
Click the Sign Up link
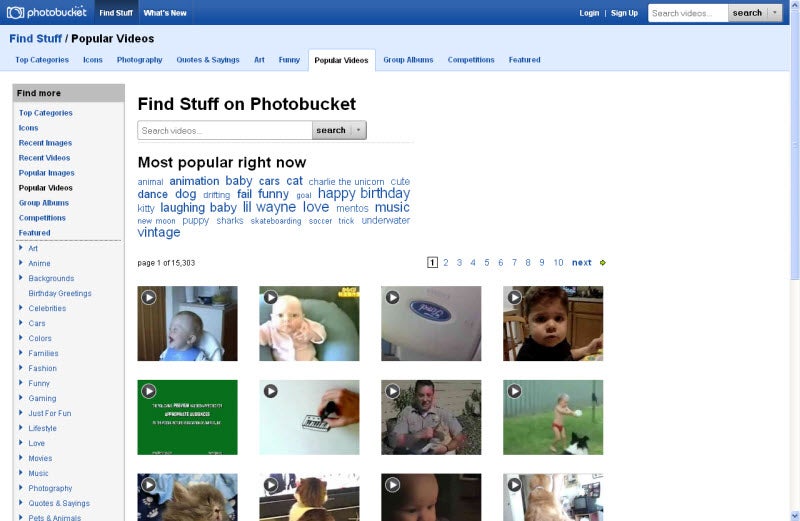coord(624,13)
